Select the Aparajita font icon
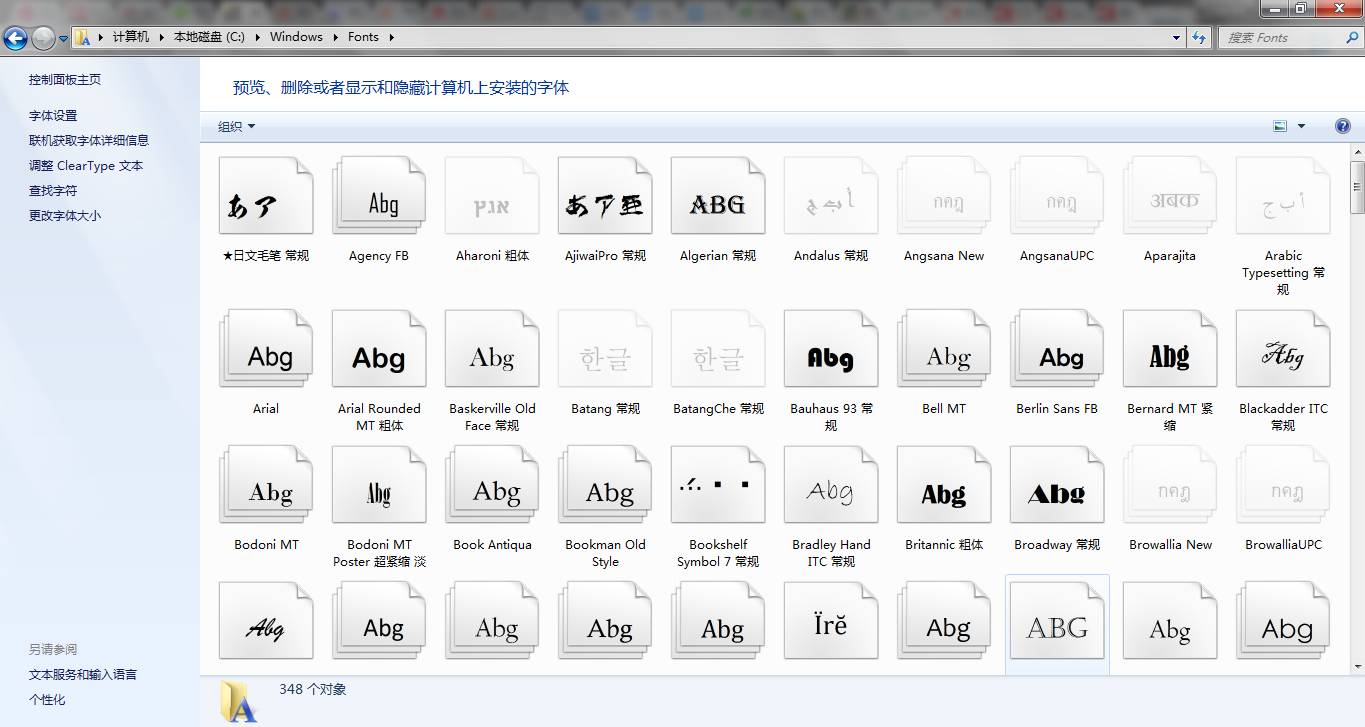Image resolution: width=1365 pixels, height=727 pixels. coord(1170,196)
